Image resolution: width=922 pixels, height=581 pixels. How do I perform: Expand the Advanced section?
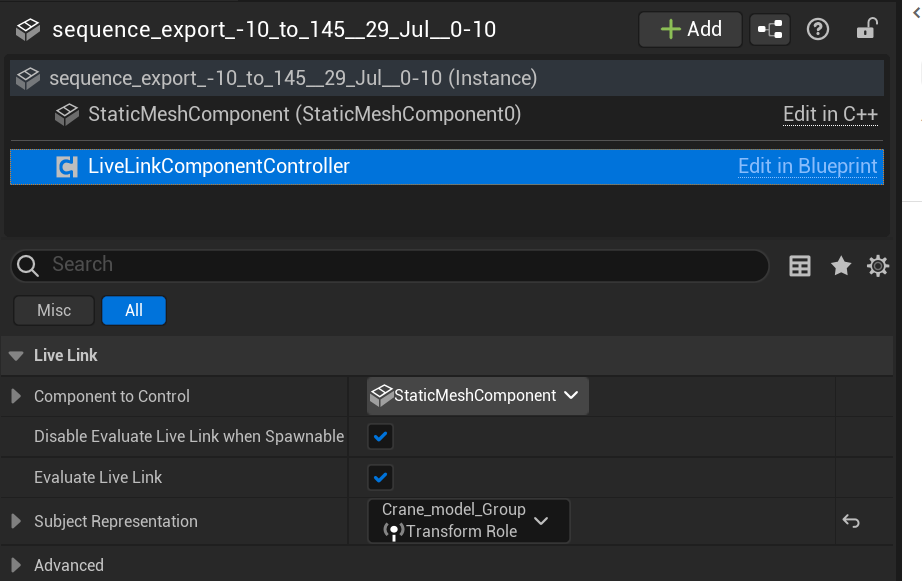[16, 565]
